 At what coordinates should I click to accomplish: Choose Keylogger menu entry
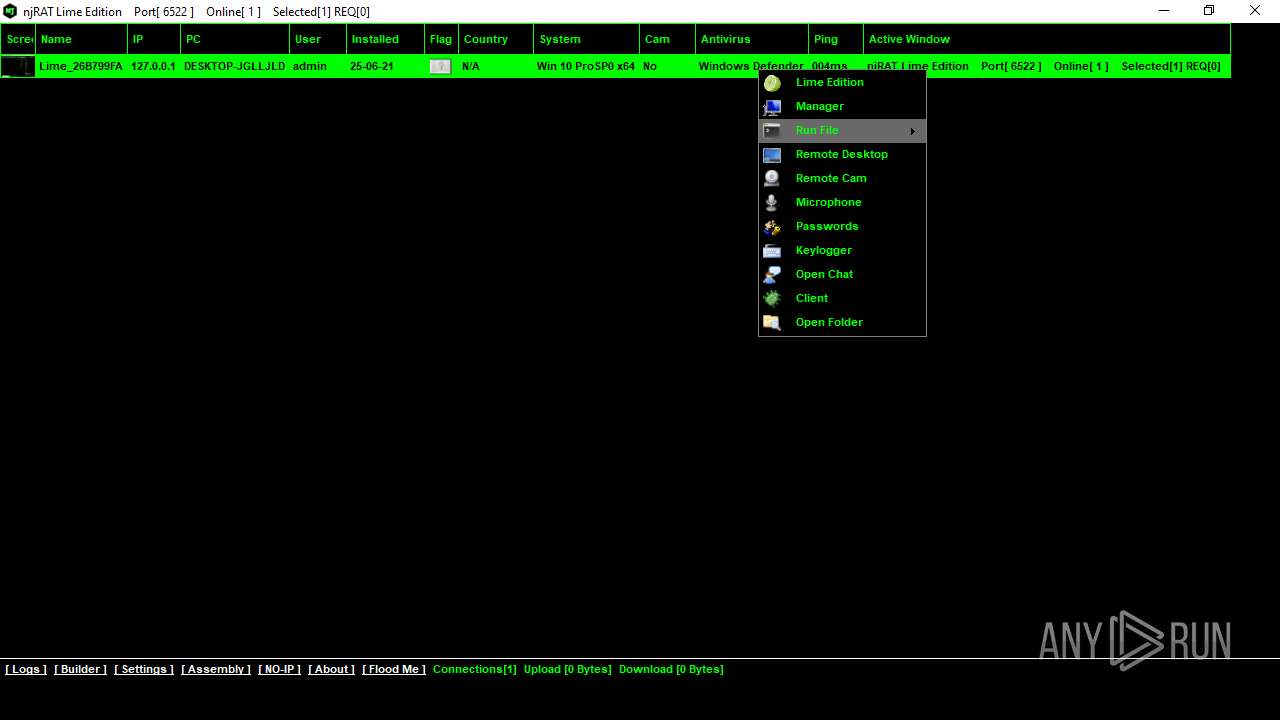[x=842, y=250]
